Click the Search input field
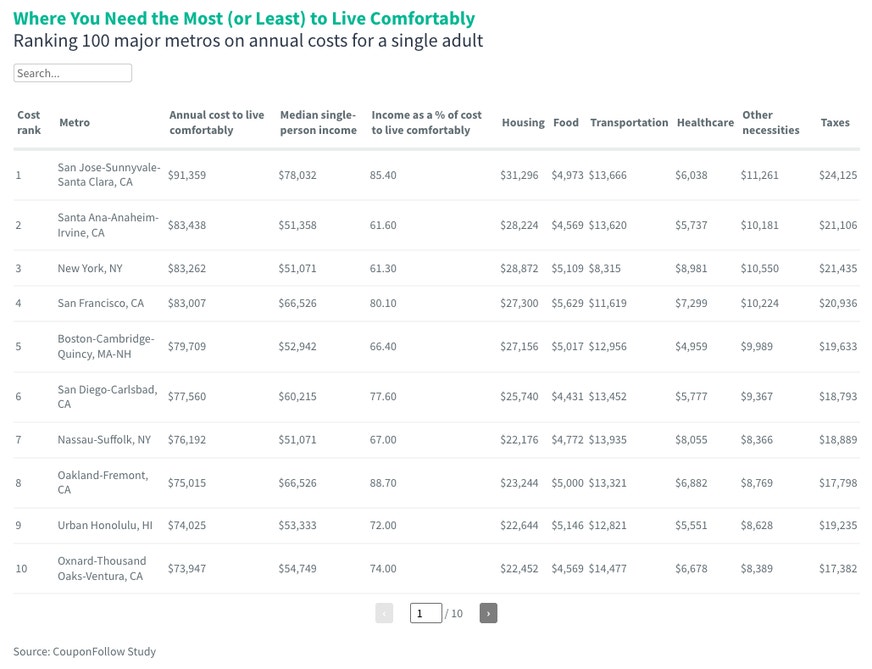The width and height of the screenshot is (872, 669). tap(72, 73)
